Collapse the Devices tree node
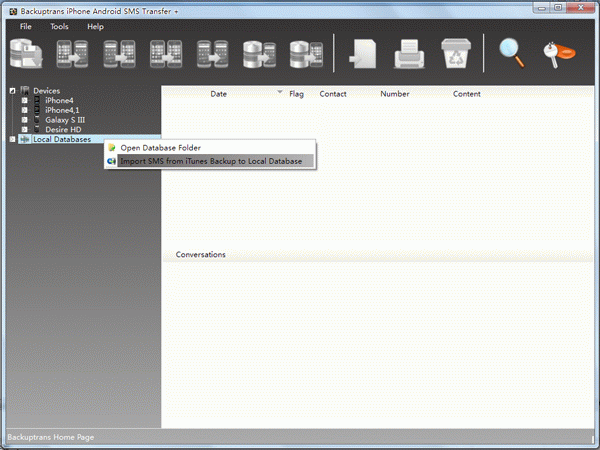 click(x=13, y=91)
